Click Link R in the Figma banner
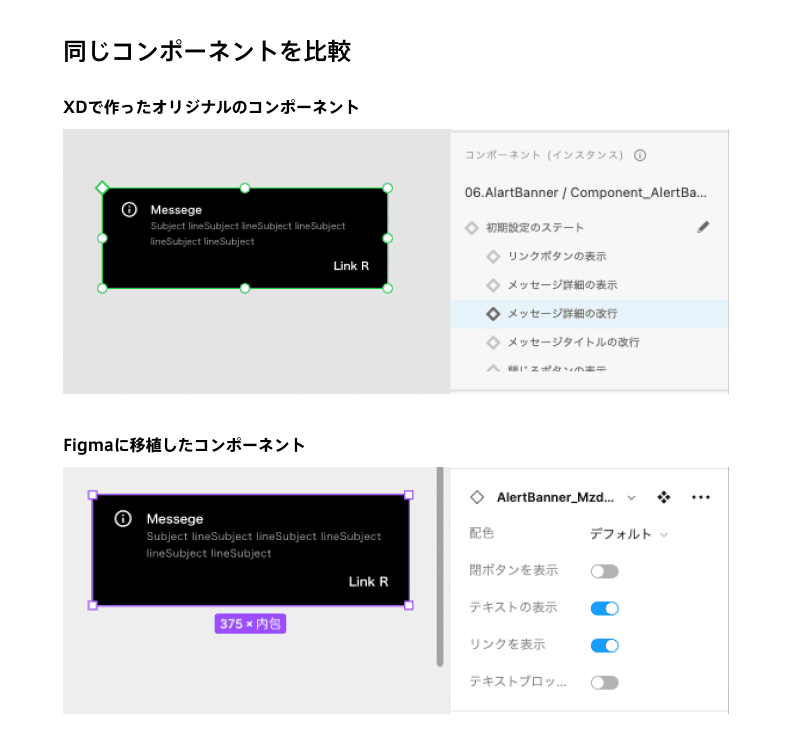800x743 pixels. point(368,582)
